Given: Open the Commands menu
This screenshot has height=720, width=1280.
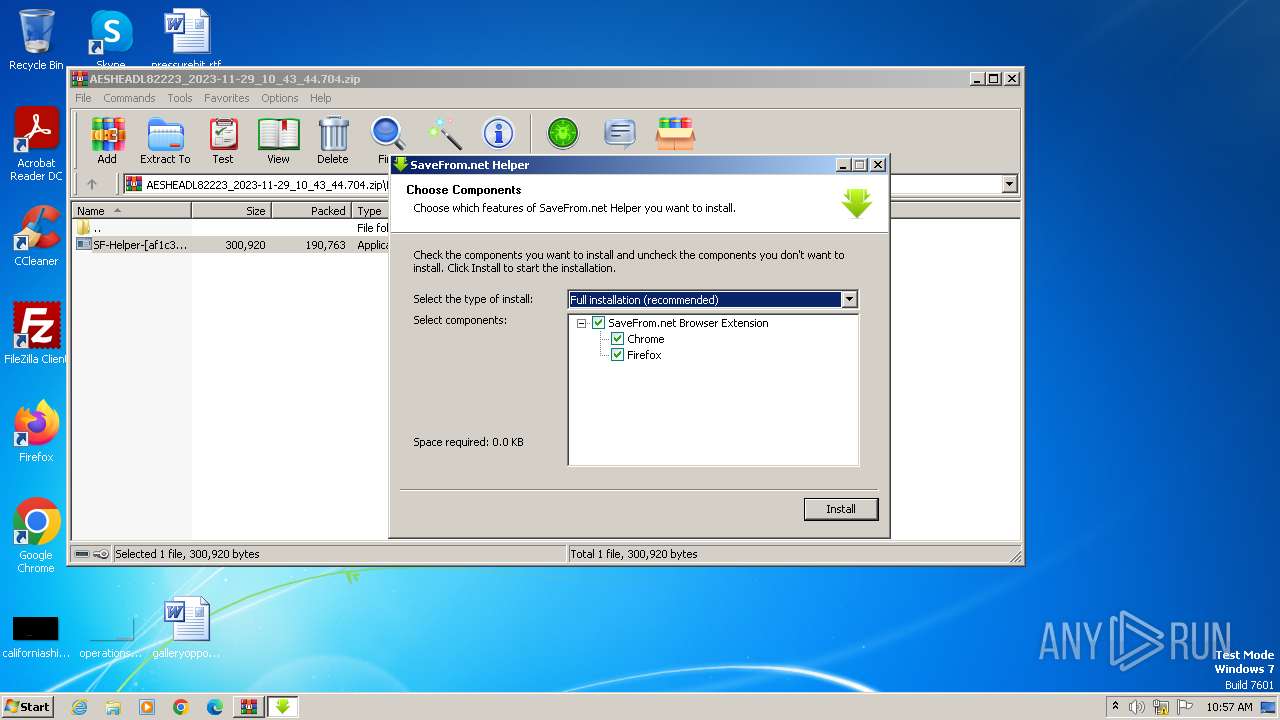Looking at the screenshot, I should coord(129,98).
